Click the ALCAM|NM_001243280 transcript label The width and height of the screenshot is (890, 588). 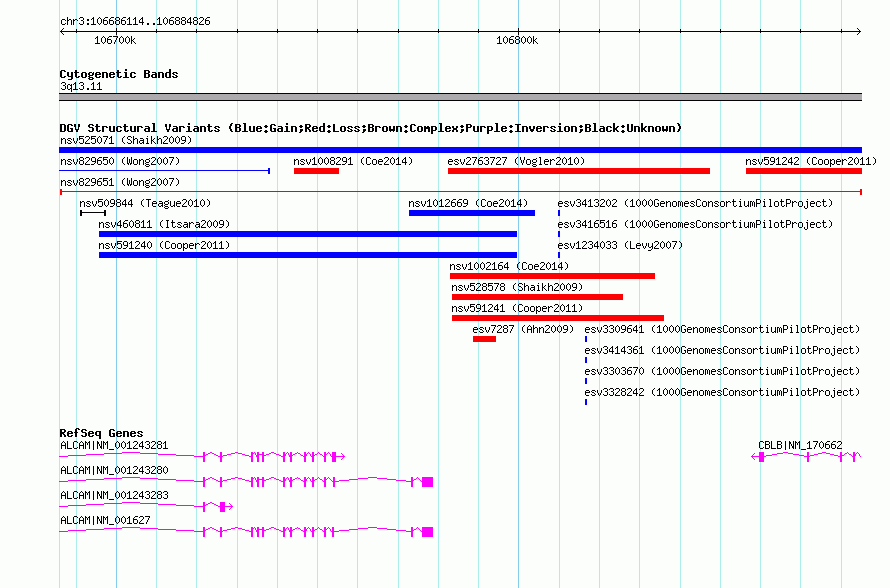[x=114, y=471]
